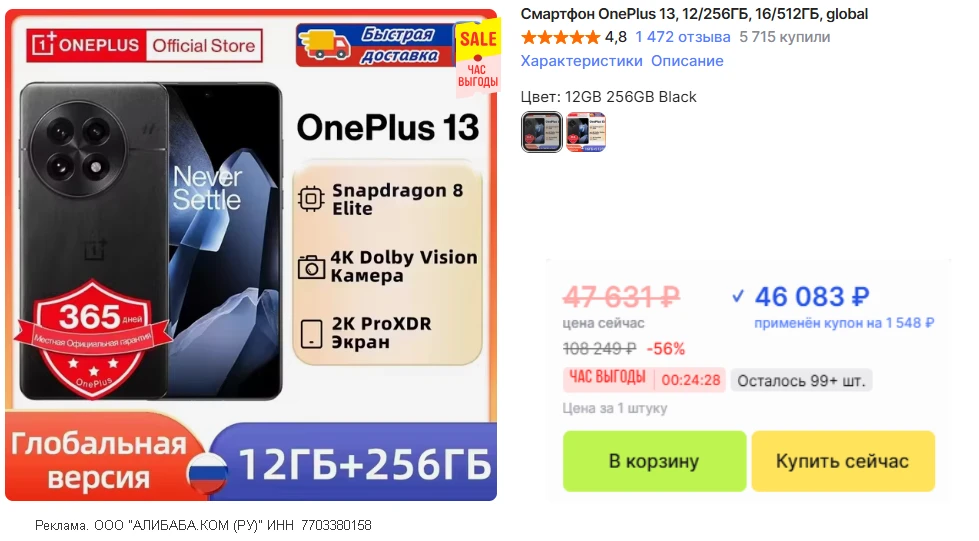Click the orange star rating icons
This screenshot has width=979, height=541.
click(x=560, y=37)
